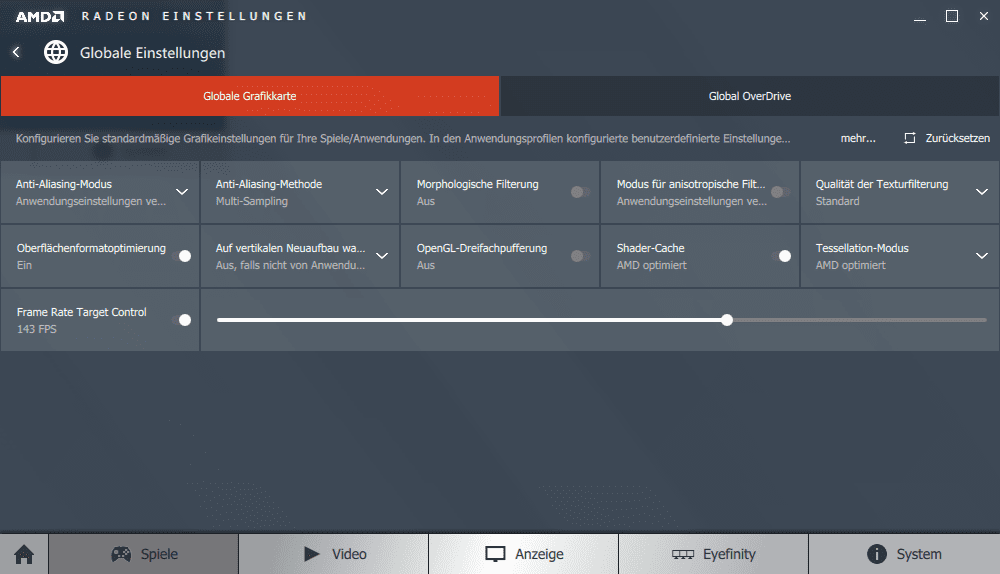Click the Konfigurieren Sie description text
Screen dimensions: 1000x574
403,138
